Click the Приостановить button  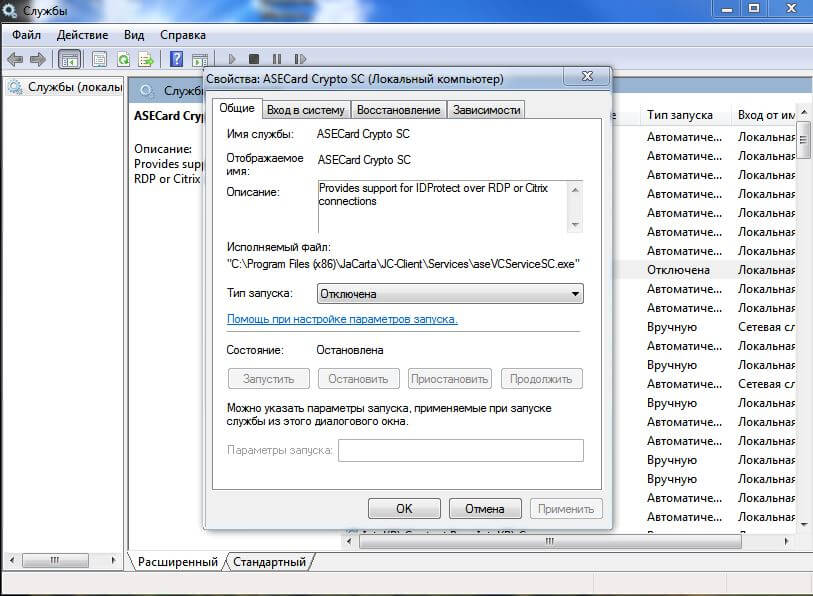pos(450,379)
